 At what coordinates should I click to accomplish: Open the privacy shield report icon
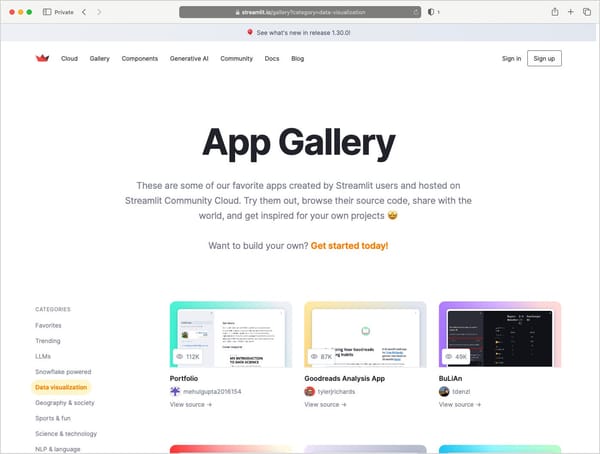431,12
